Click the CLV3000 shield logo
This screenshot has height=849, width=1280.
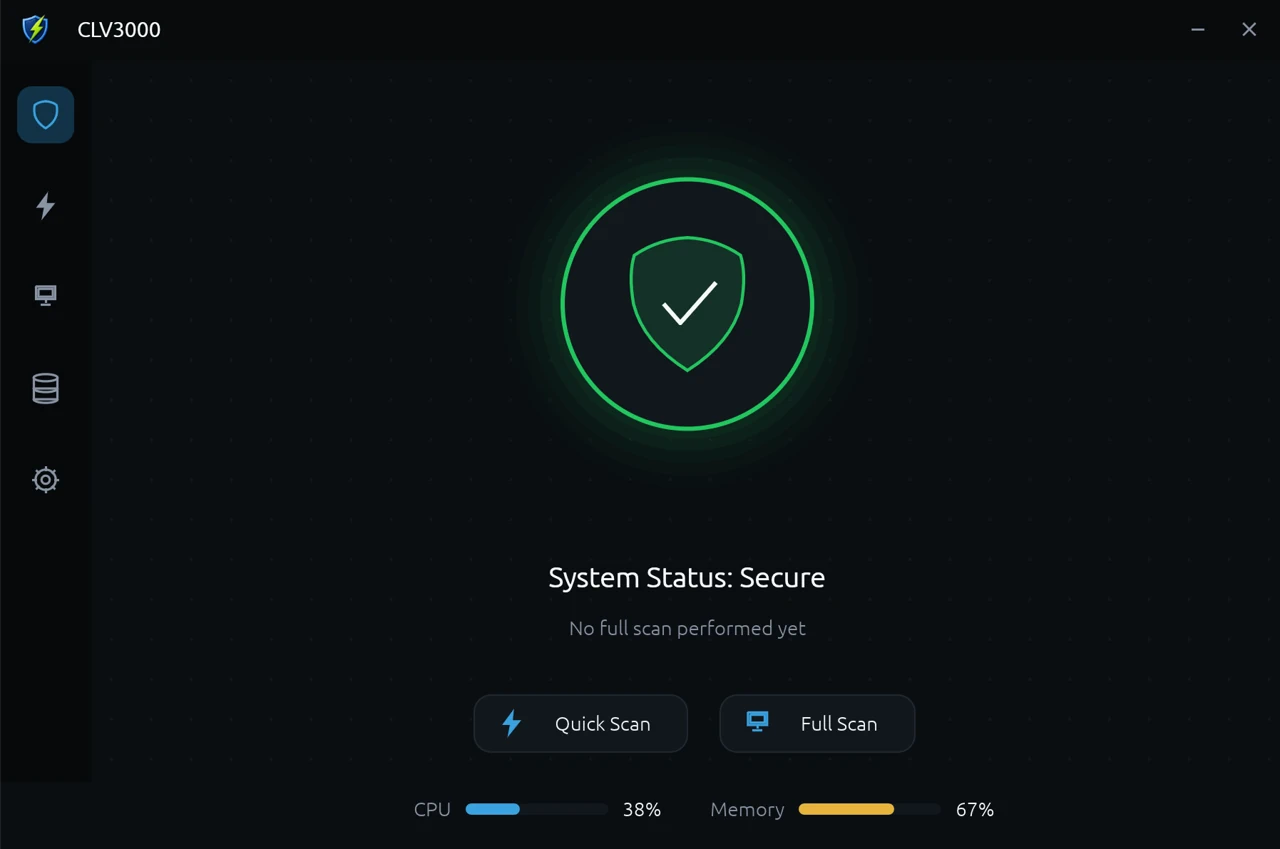(35, 29)
